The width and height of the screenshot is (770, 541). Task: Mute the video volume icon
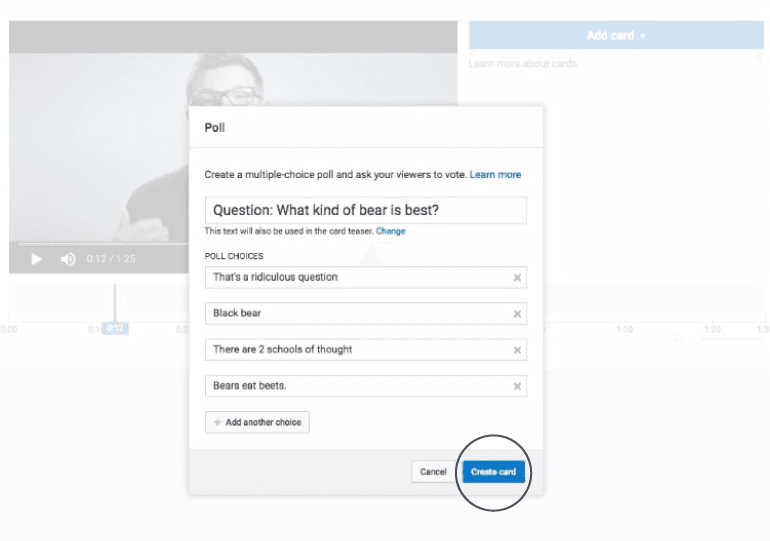pyautogui.click(x=68, y=259)
